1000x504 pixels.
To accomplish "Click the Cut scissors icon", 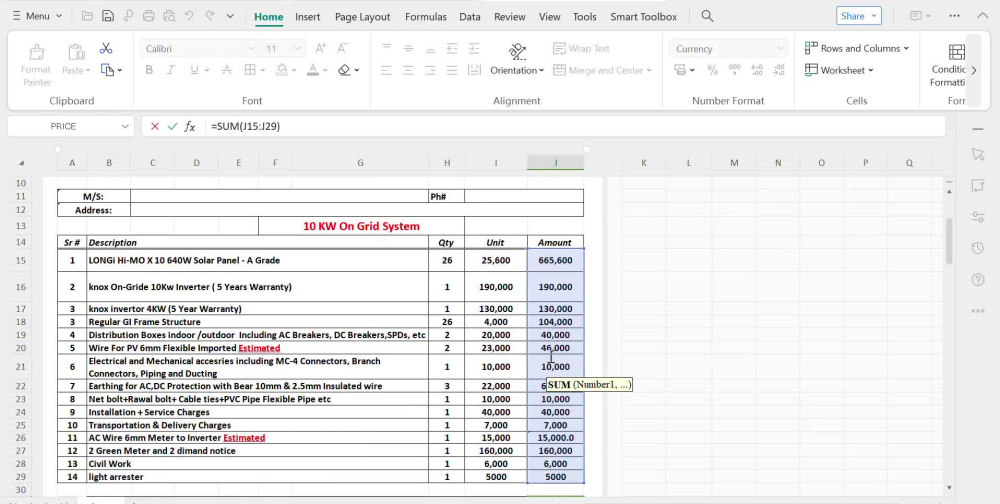I will [106, 48].
